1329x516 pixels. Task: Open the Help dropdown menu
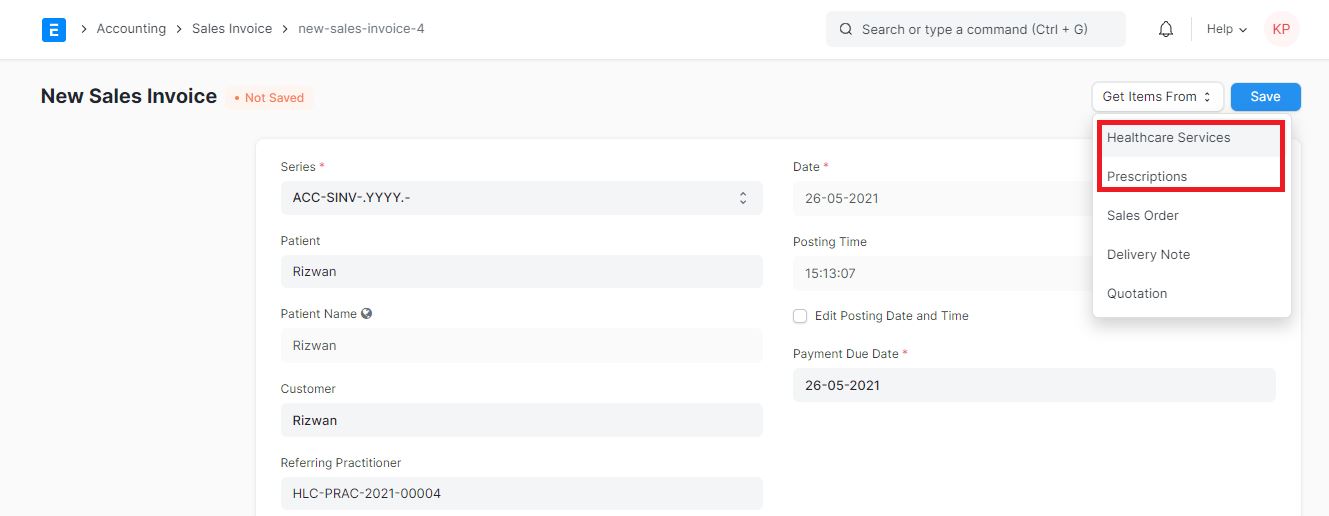click(x=1226, y=29)
